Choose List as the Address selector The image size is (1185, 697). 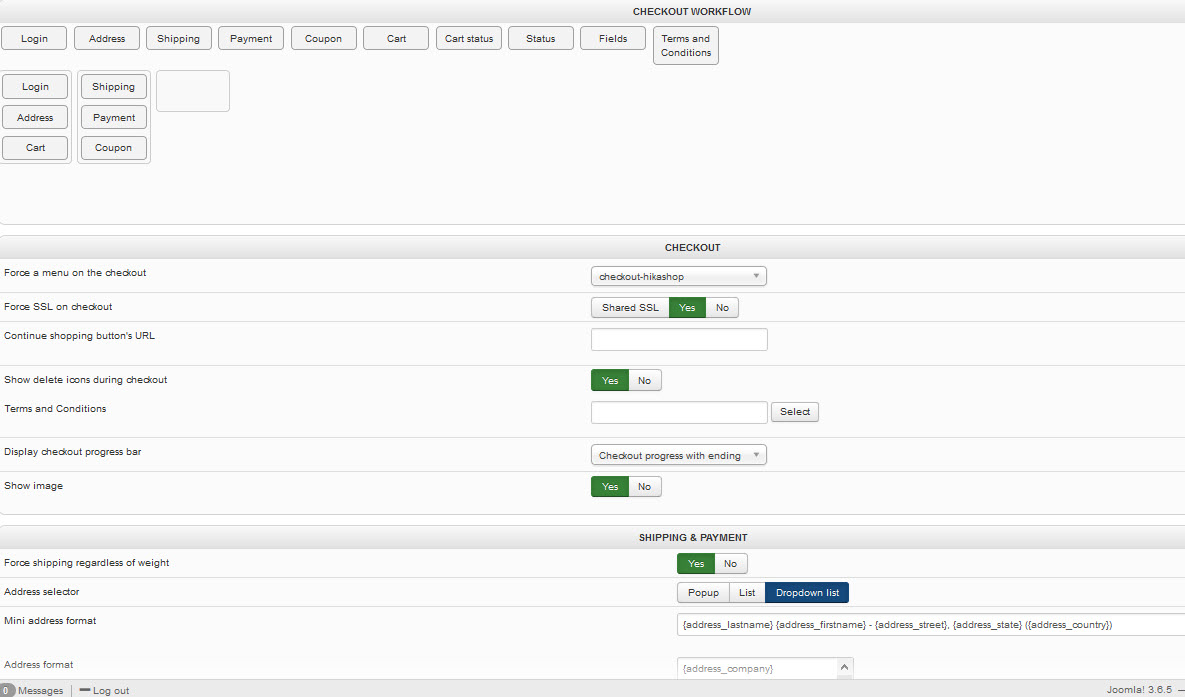coord(747,593)
